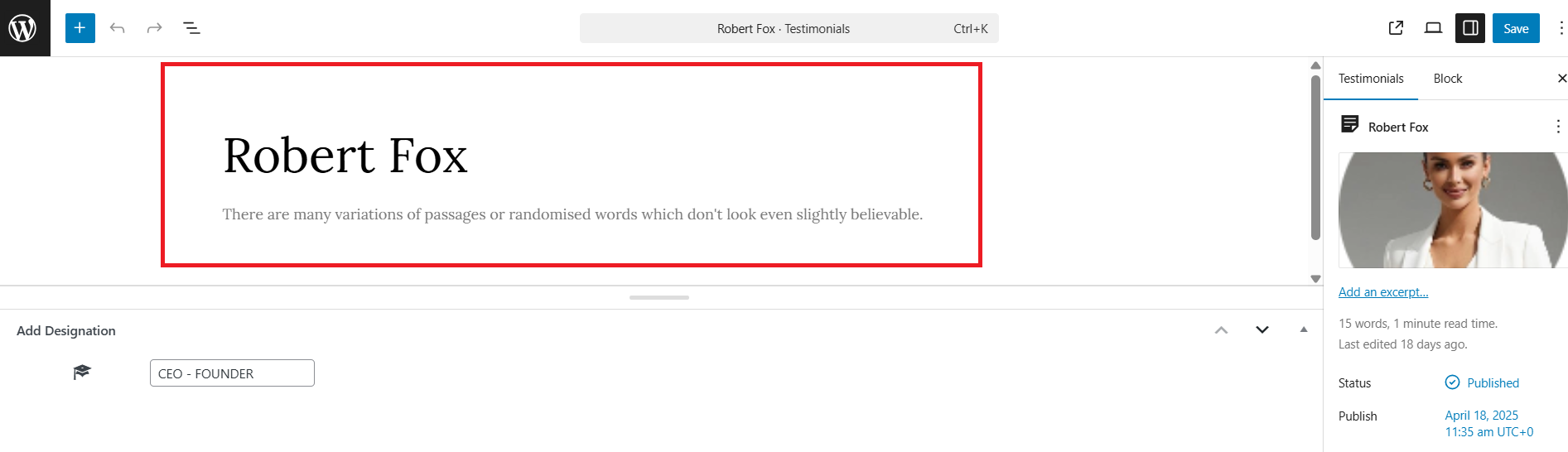Move Add Designation panel down with chevron
The height and width of the screenshot is (452, 1568).
click(1262, 329)
